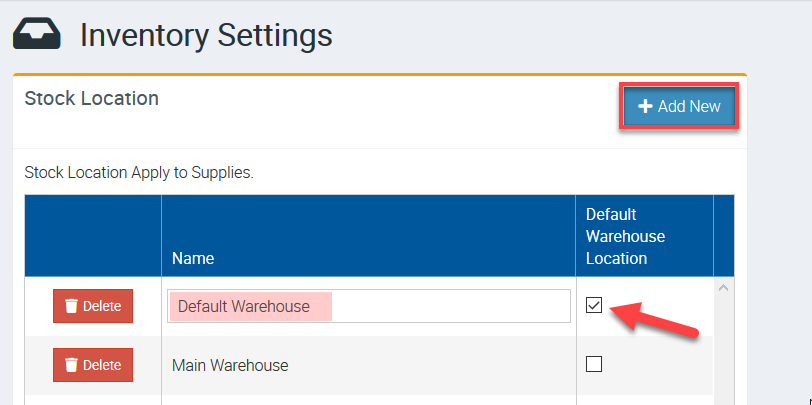
Task: Click the blank header cell above the scrollbar
Action: 724,236
